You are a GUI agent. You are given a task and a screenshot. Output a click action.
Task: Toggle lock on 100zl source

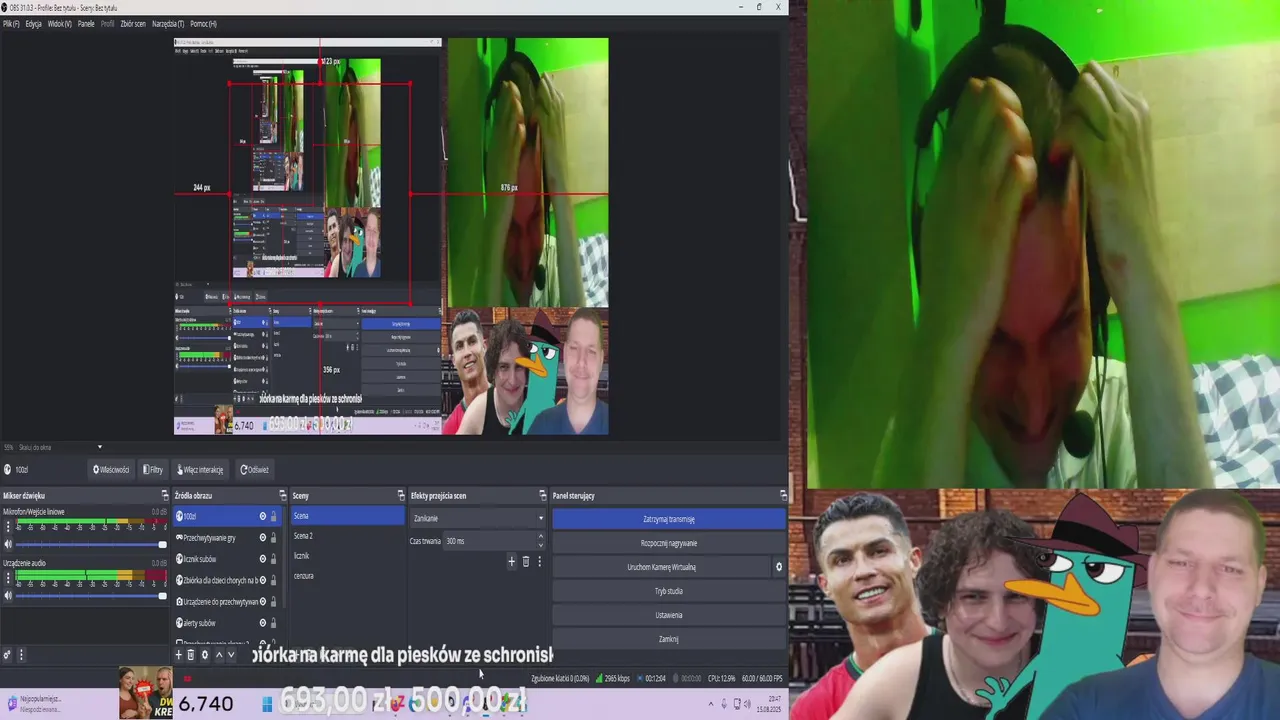click(x=274, y=517)
